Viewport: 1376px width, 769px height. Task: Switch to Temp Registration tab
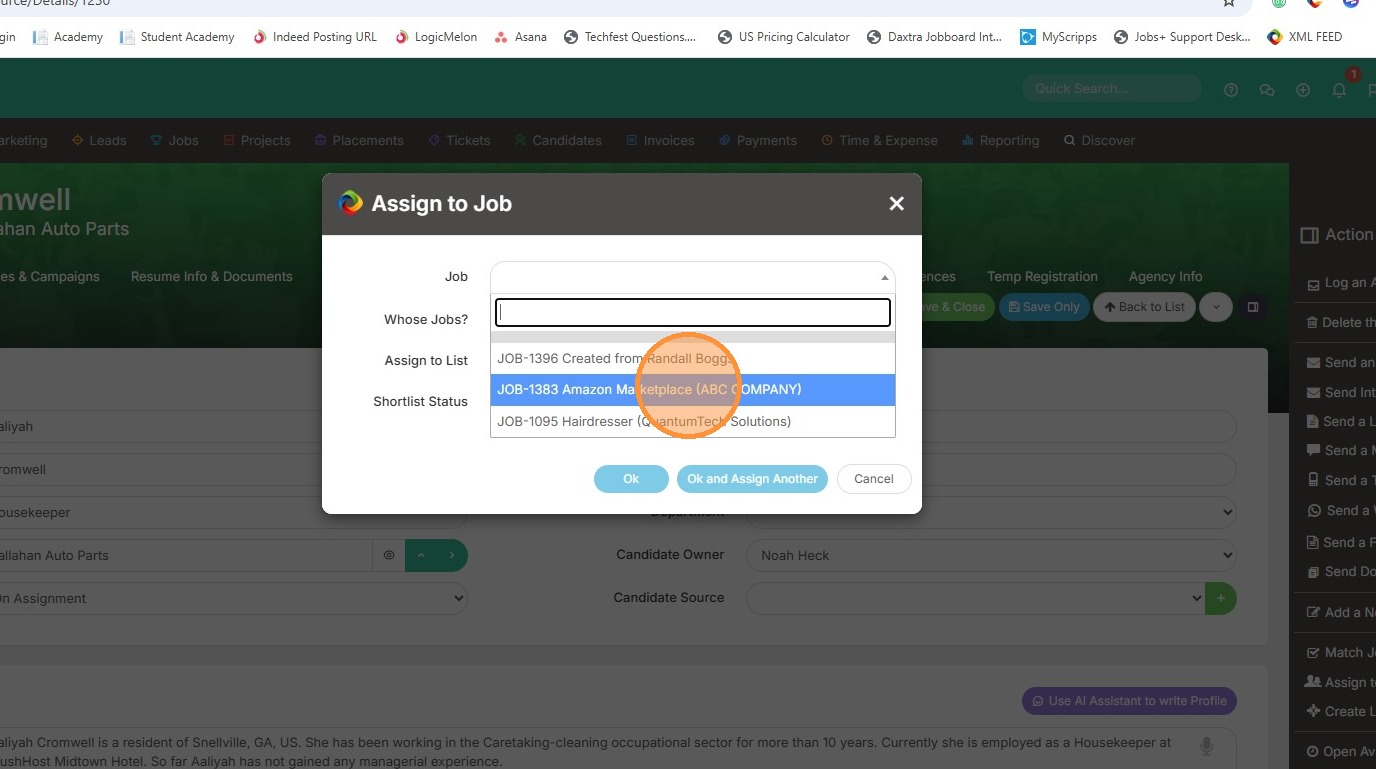tap(1042, 277)
